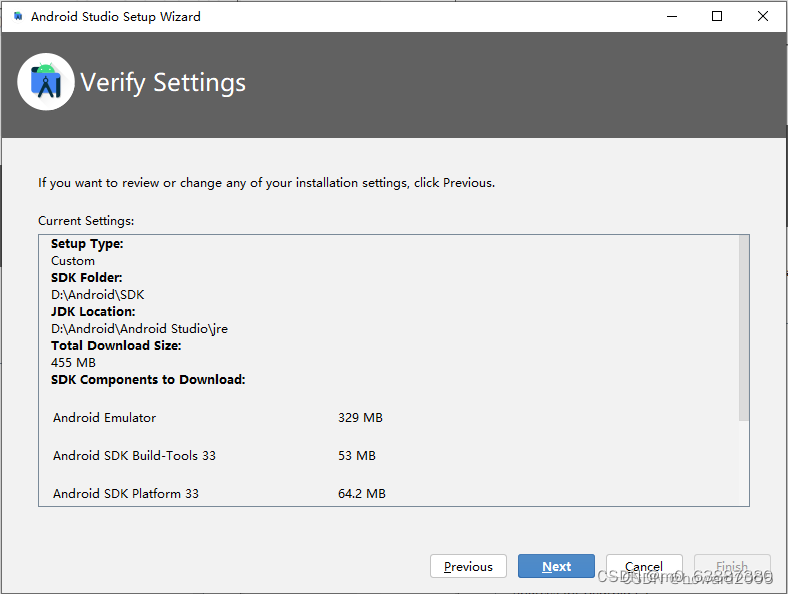Cancel the setup wizard

[x=644, y=566]
